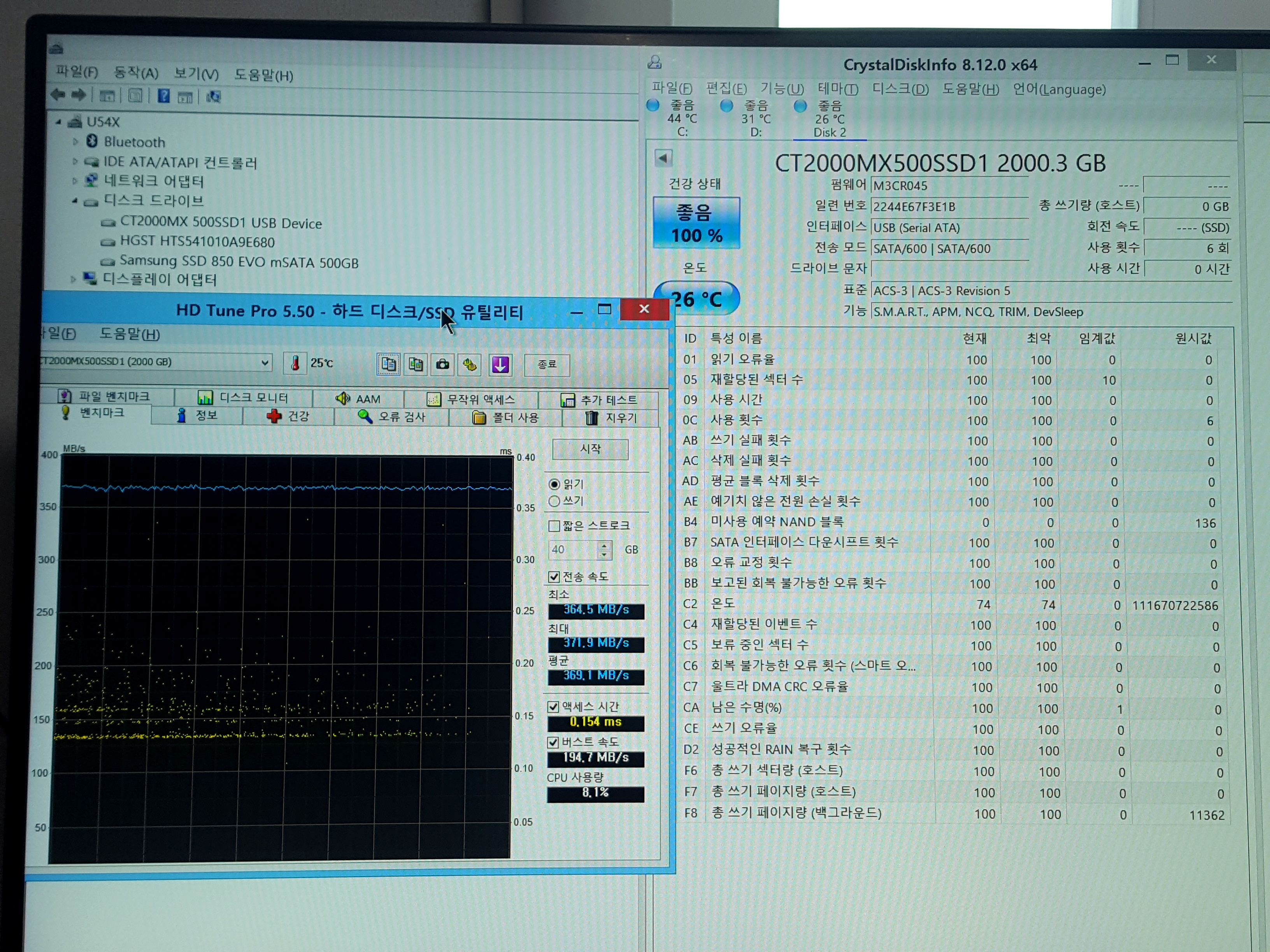Click the purple down-arrow minimize-to-tray icon in HD Tune
Viewport: 1270px width, 952px height.
tap(500, 364)
